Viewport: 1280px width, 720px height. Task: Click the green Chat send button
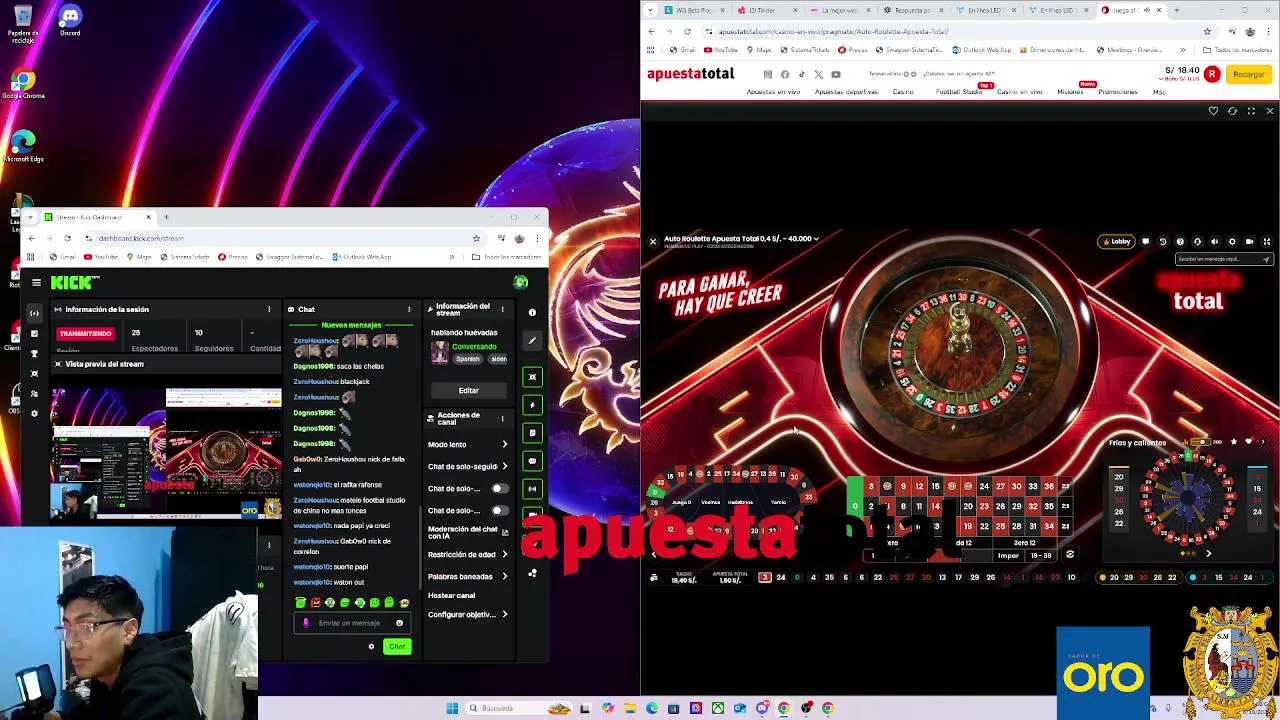click(x=397, y=646)
